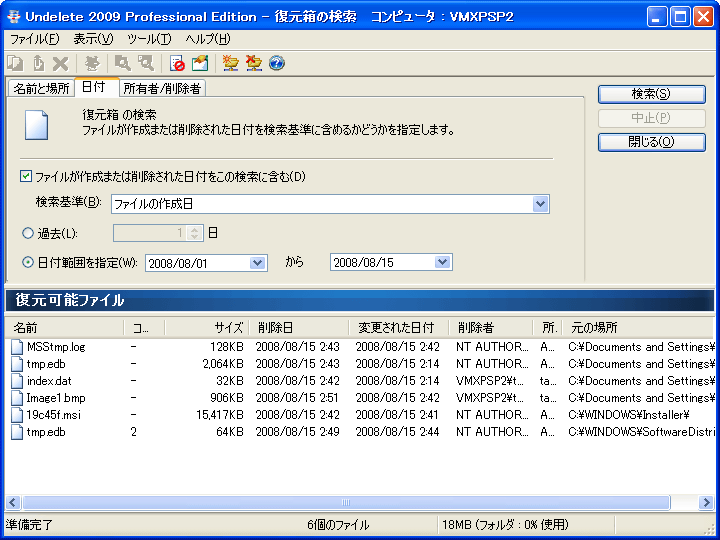
Task: Click the 検索(S) button
Action: [652, 94]
